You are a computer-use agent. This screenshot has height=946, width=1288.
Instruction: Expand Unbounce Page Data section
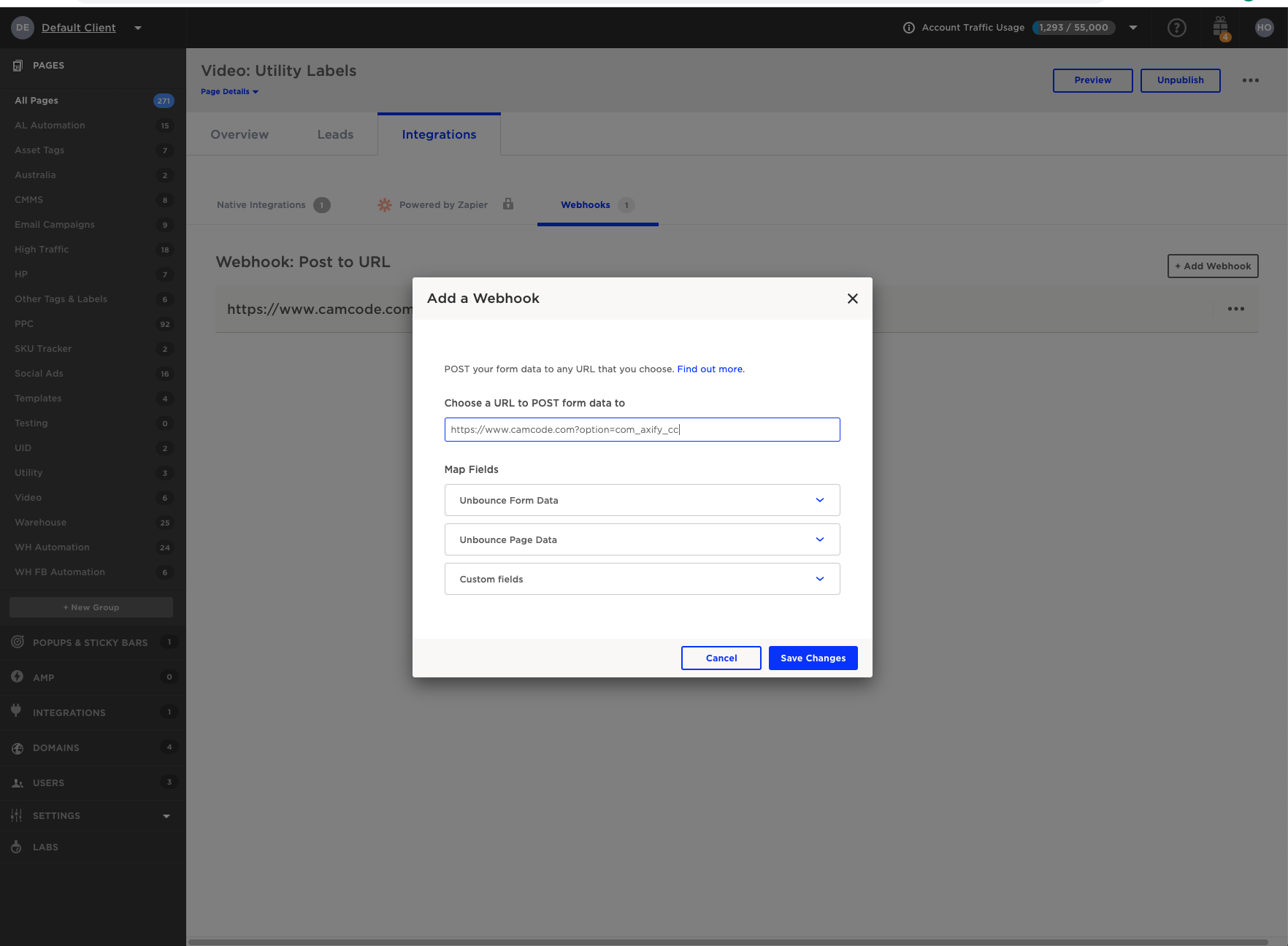click(642, 539)
